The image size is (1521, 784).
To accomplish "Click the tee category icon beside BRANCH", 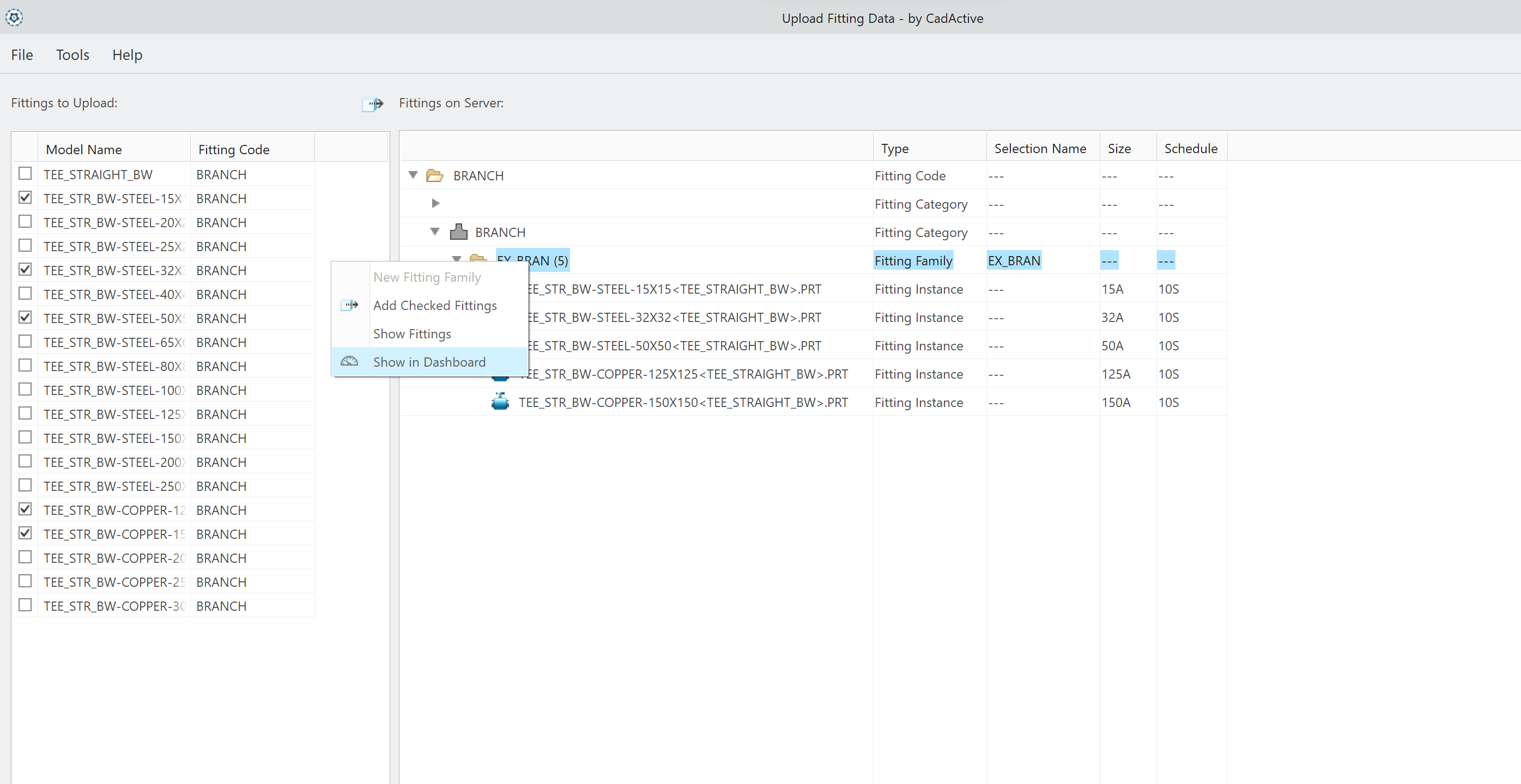I will (458, 232).
